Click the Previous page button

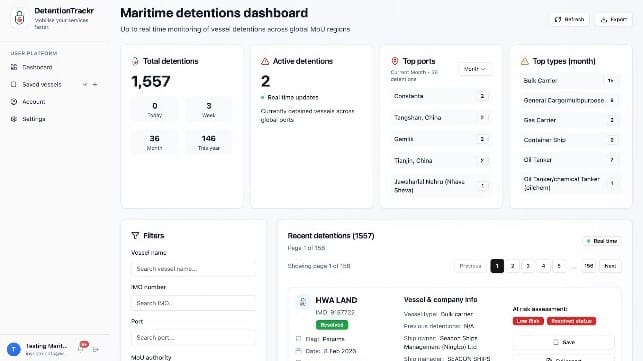(x=470, y=266)
